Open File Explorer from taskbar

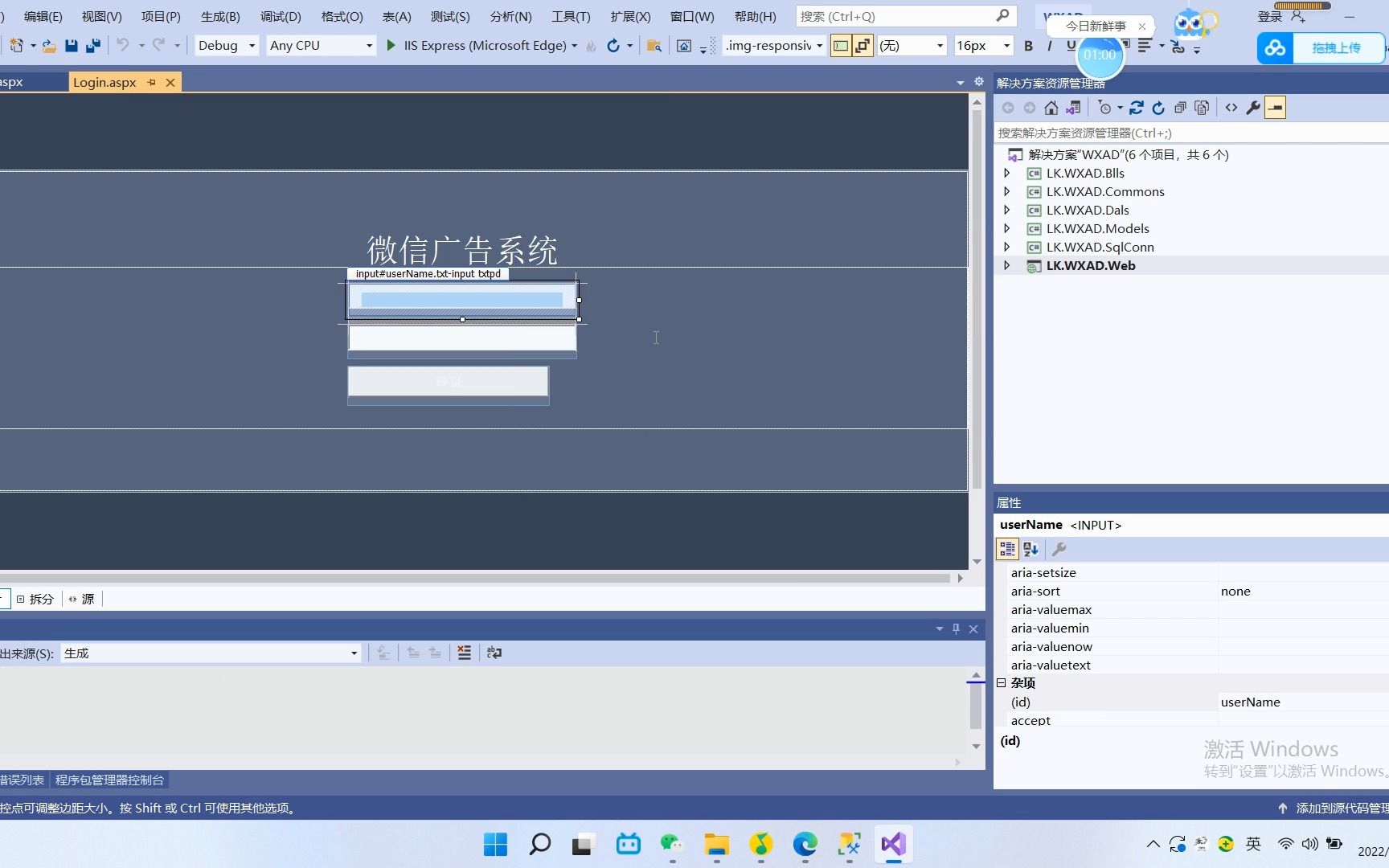tap(716, 844)
